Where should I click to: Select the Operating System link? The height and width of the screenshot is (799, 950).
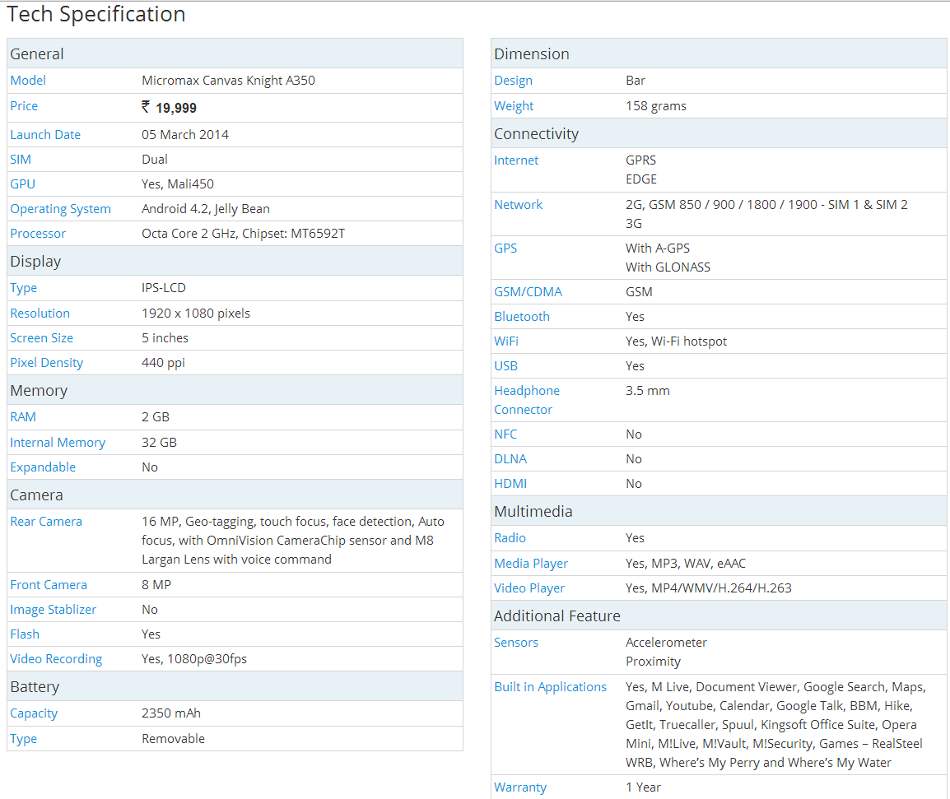(61, 209)
